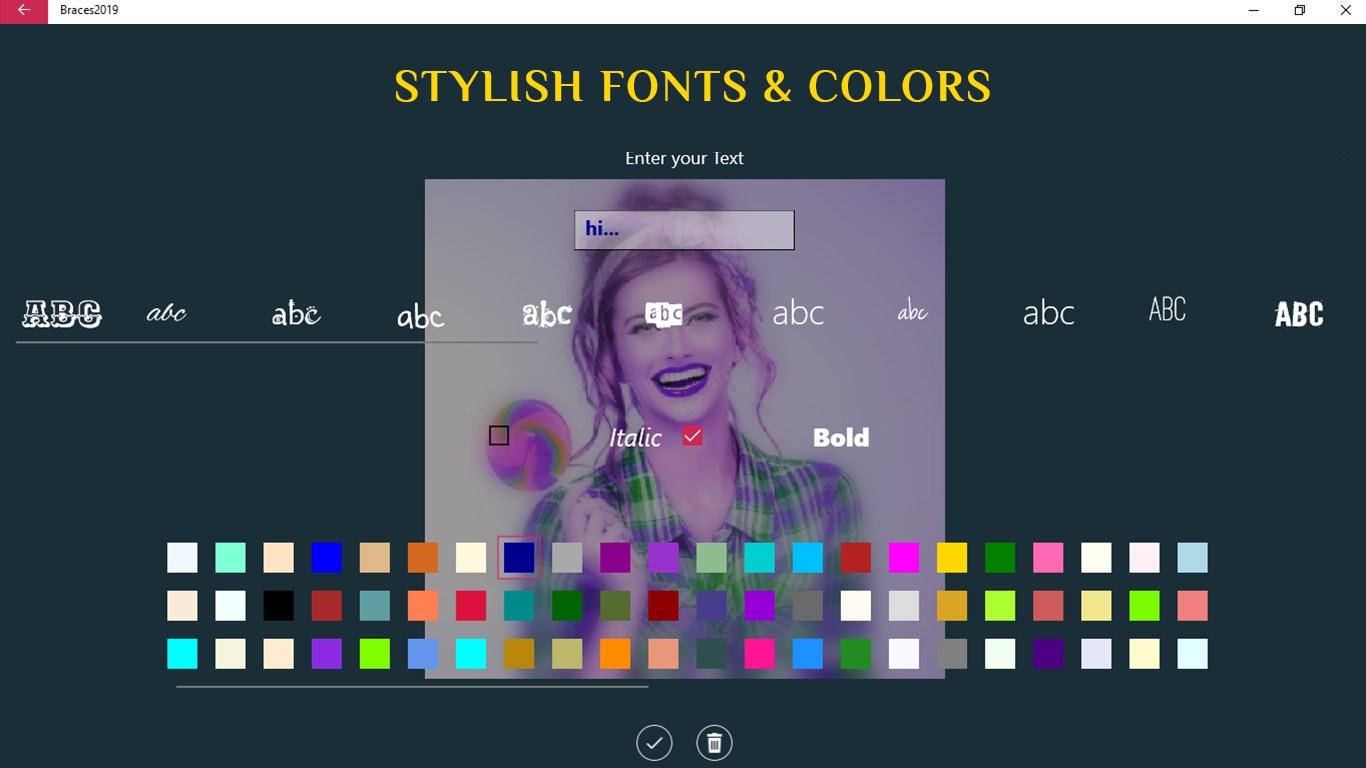Select the magenta swatch in the first row
This screenshot has height=768, width=1366.
(904, 558)
